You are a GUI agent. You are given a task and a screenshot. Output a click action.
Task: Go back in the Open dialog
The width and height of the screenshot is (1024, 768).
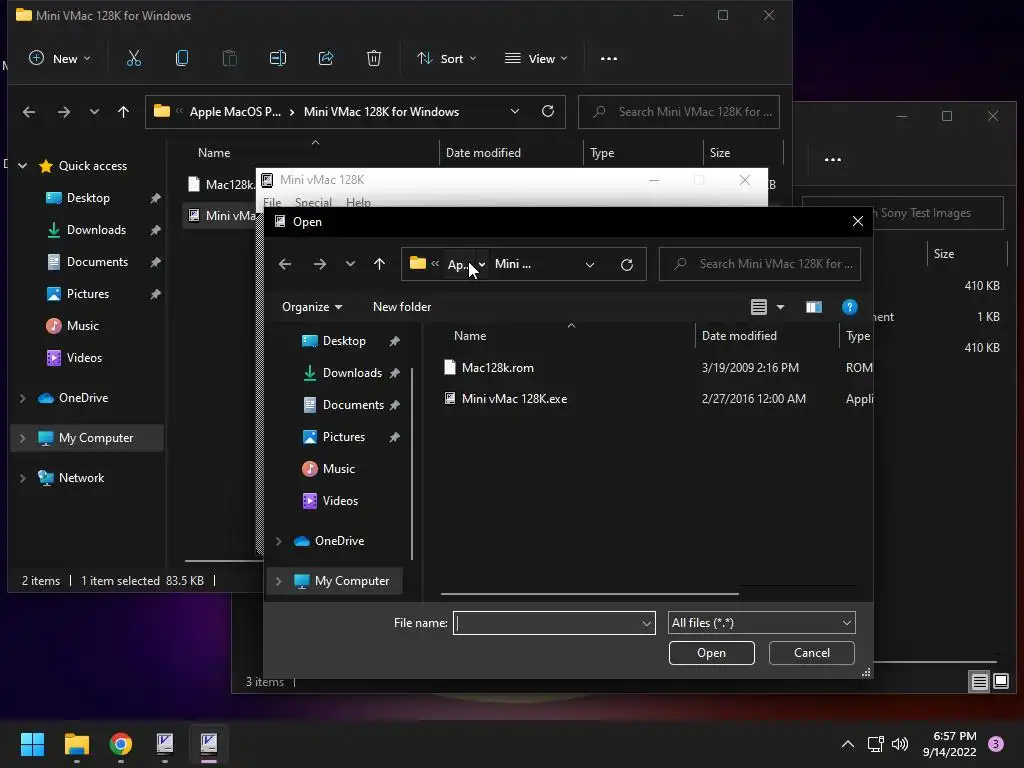(285, 264)
